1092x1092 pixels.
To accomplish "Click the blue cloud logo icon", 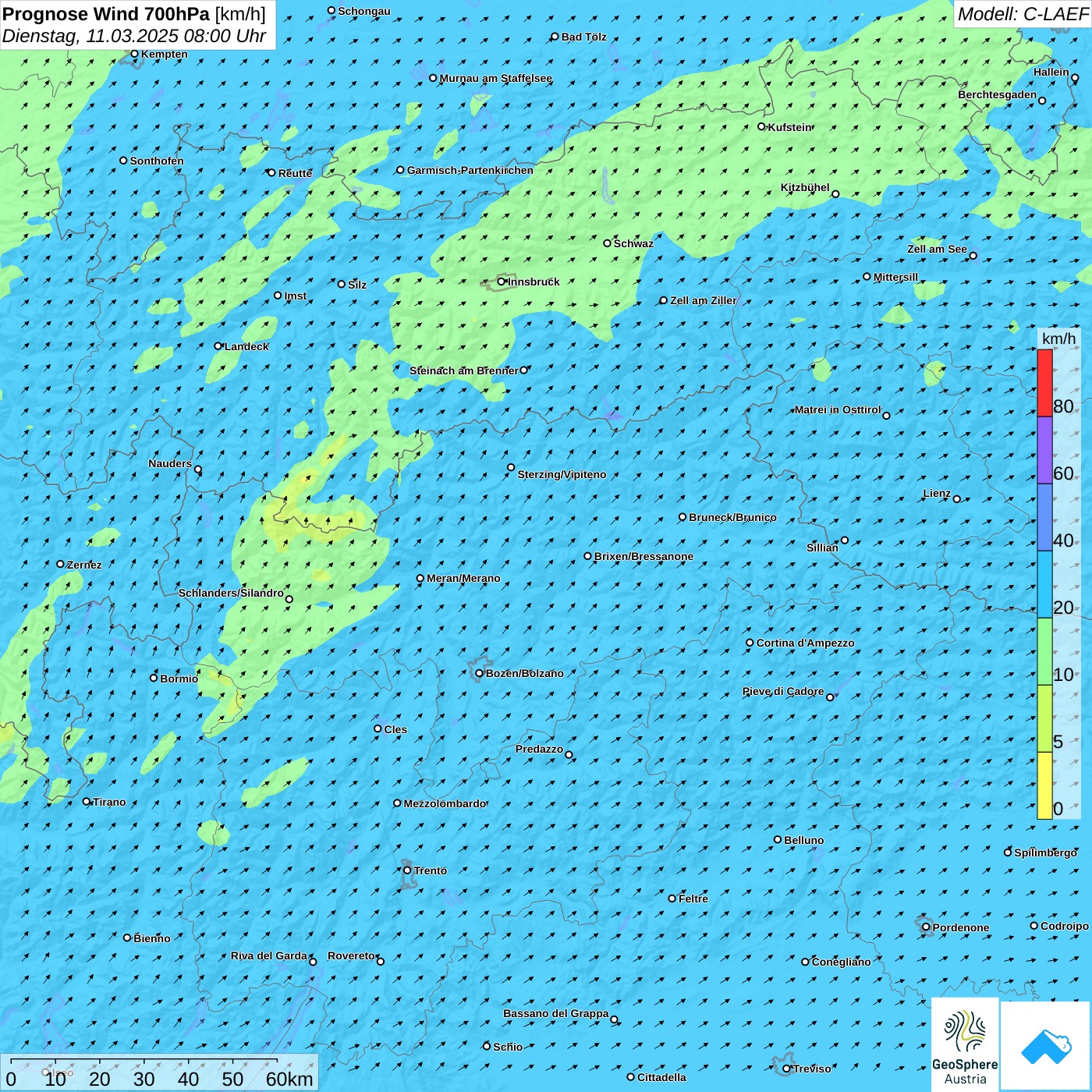I will pos(1045,1047).
